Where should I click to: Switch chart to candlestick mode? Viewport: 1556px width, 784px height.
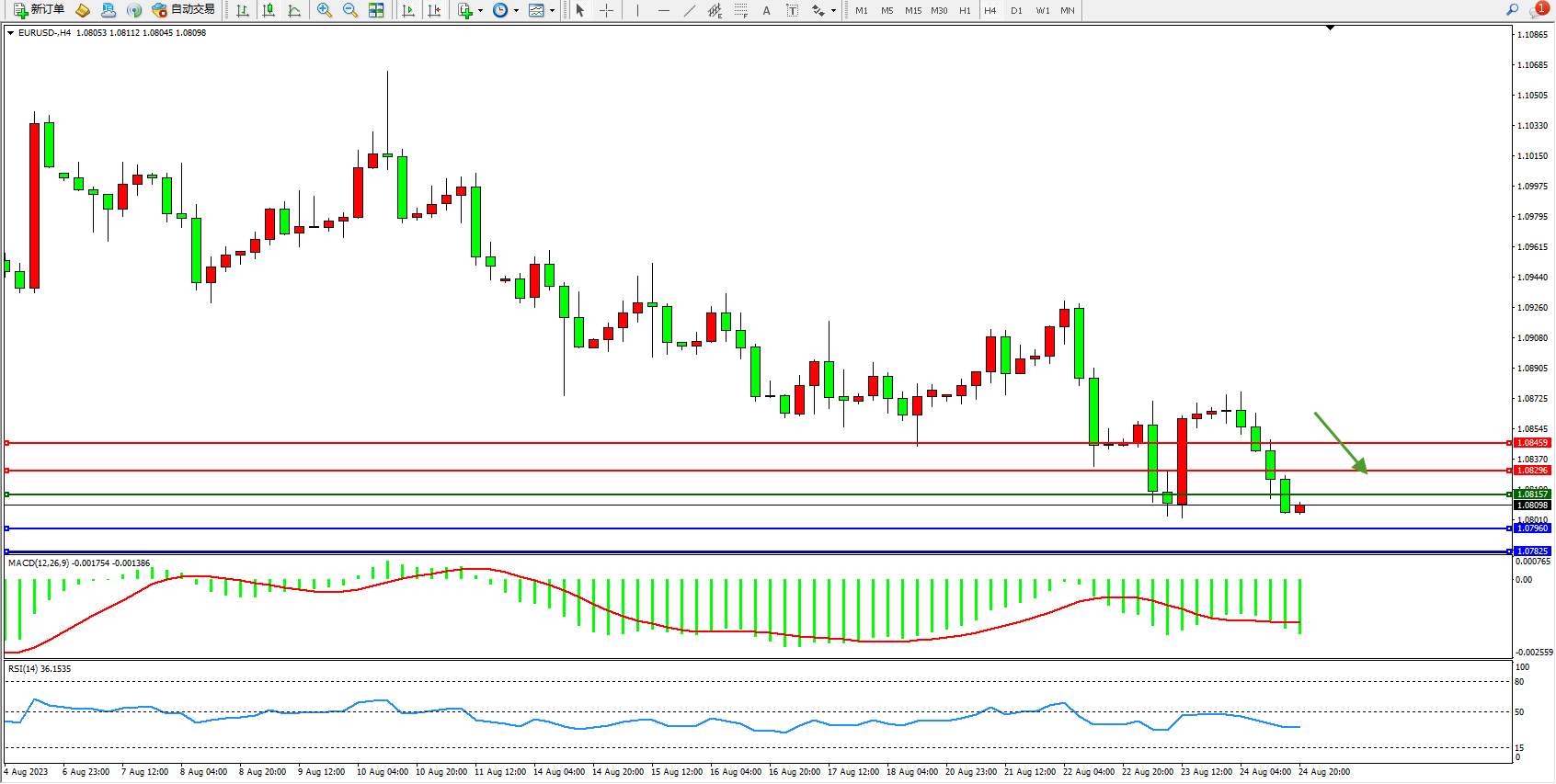pos(269,10)
